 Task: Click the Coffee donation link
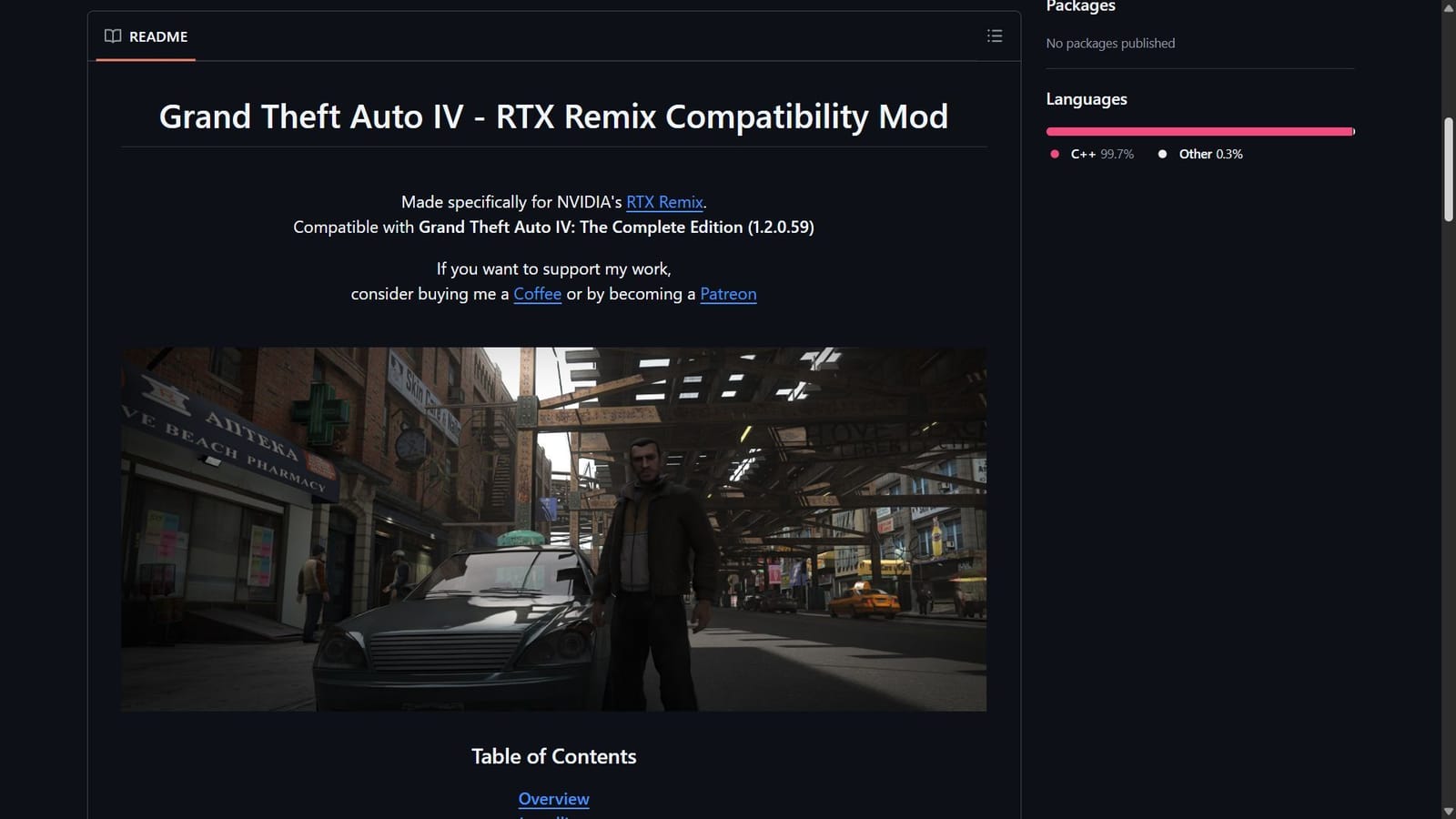tap(537, 294)
